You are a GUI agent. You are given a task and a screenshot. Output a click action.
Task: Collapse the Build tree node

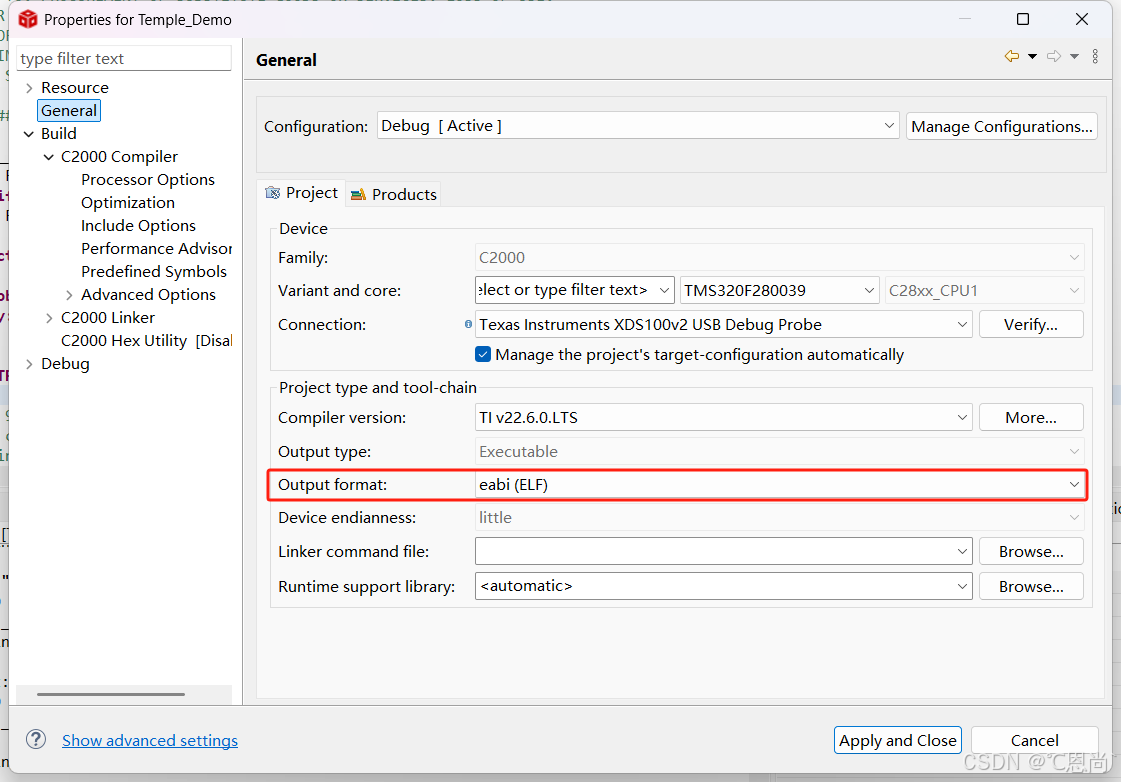29,134
